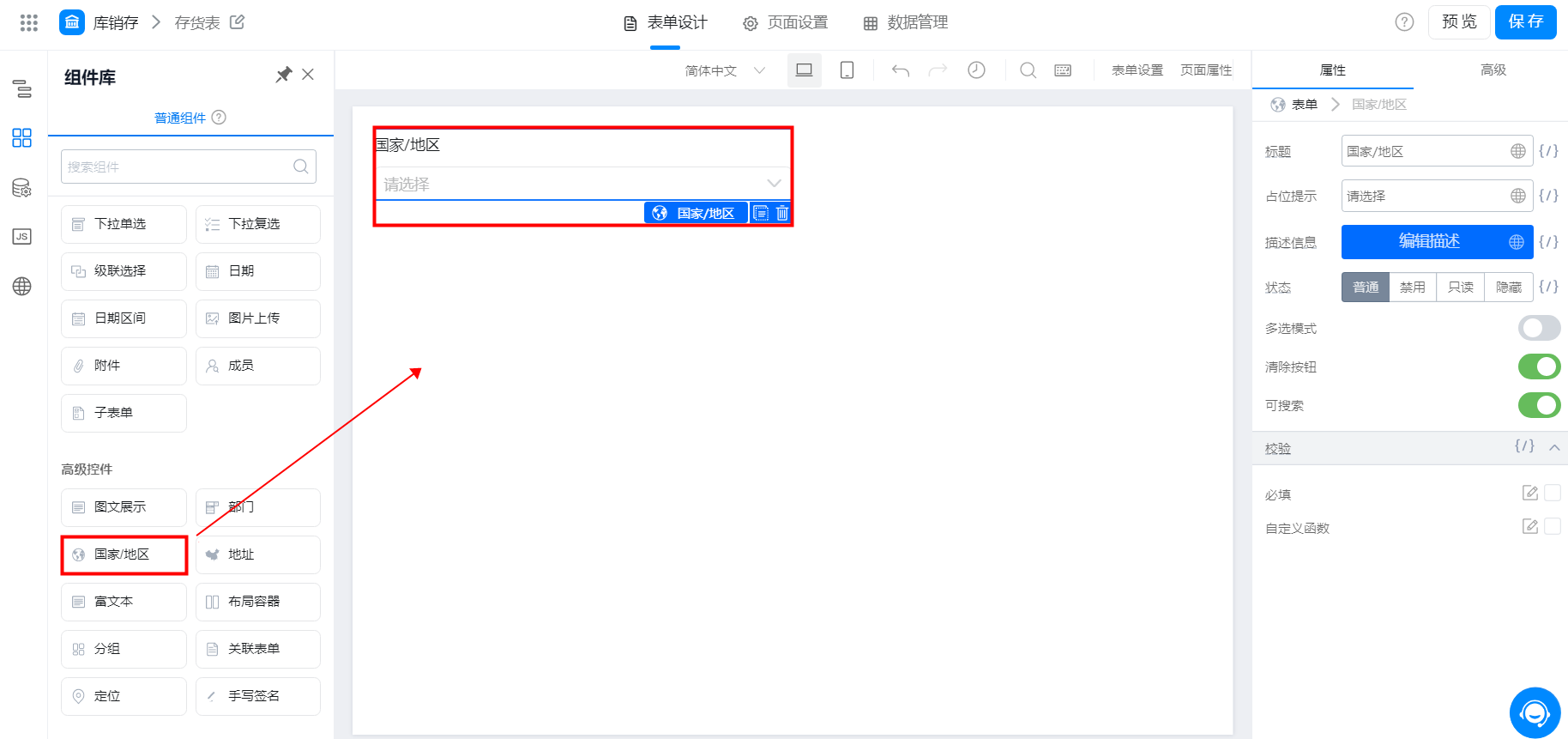Select the 下拉单选 component
1568x739 pixels.
tap(124, 224)
